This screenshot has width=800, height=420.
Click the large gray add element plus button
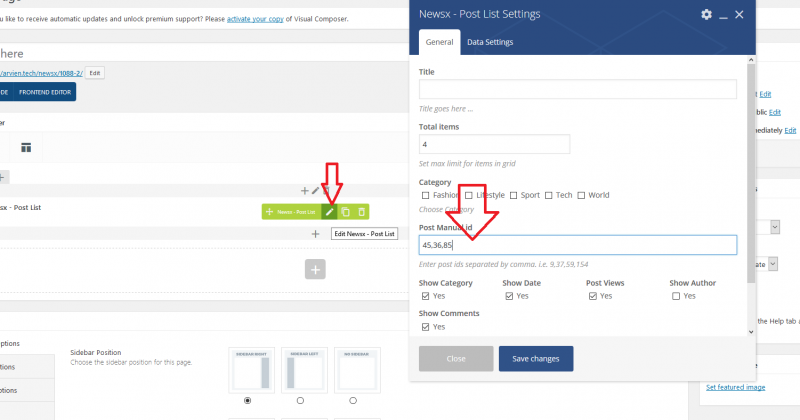(315, 268)
